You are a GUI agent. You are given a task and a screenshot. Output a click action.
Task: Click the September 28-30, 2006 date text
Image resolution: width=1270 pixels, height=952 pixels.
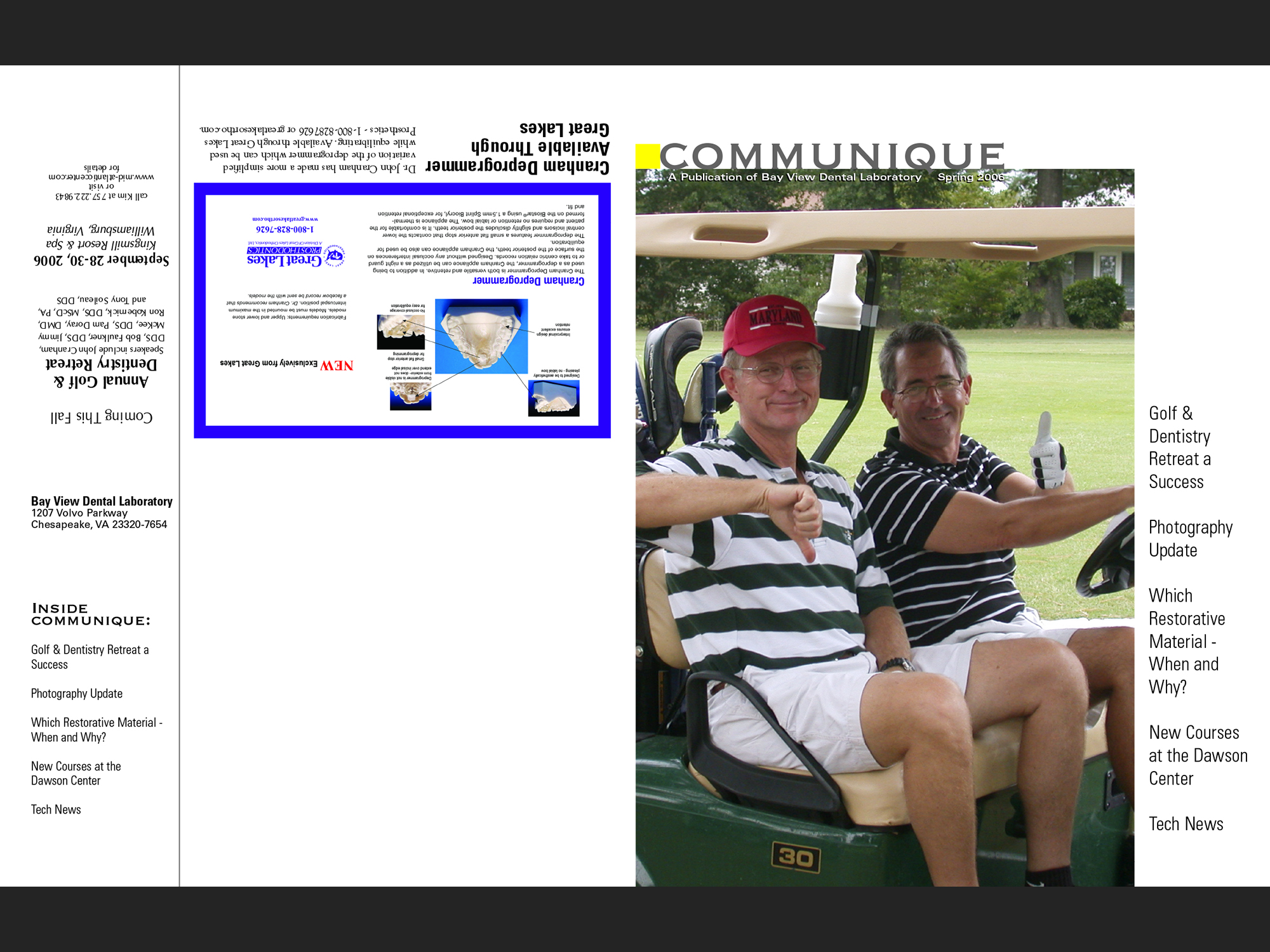tap(102, 260)
